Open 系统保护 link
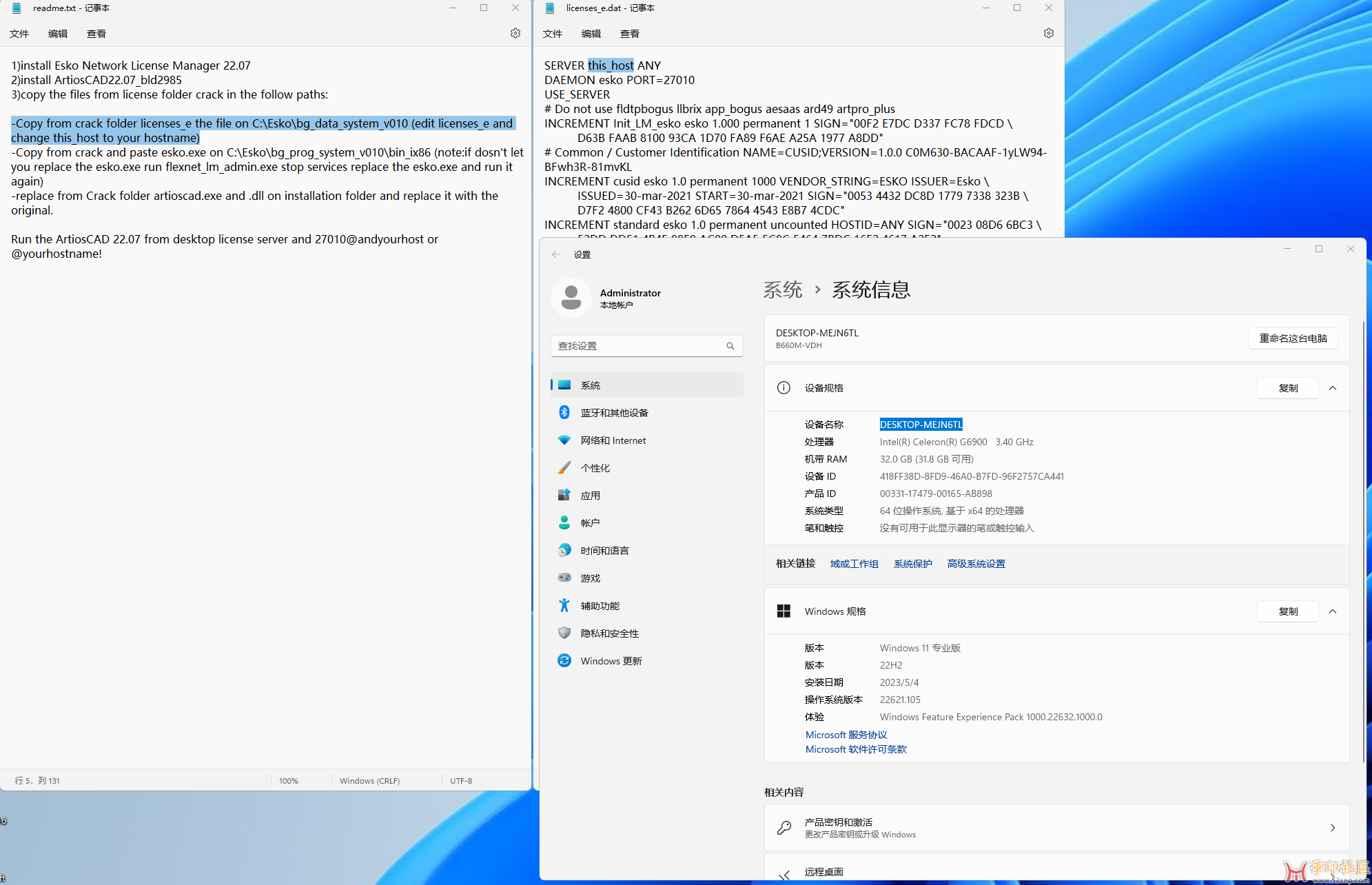This screenshot has height=885, width=1372. click(912, 564)
